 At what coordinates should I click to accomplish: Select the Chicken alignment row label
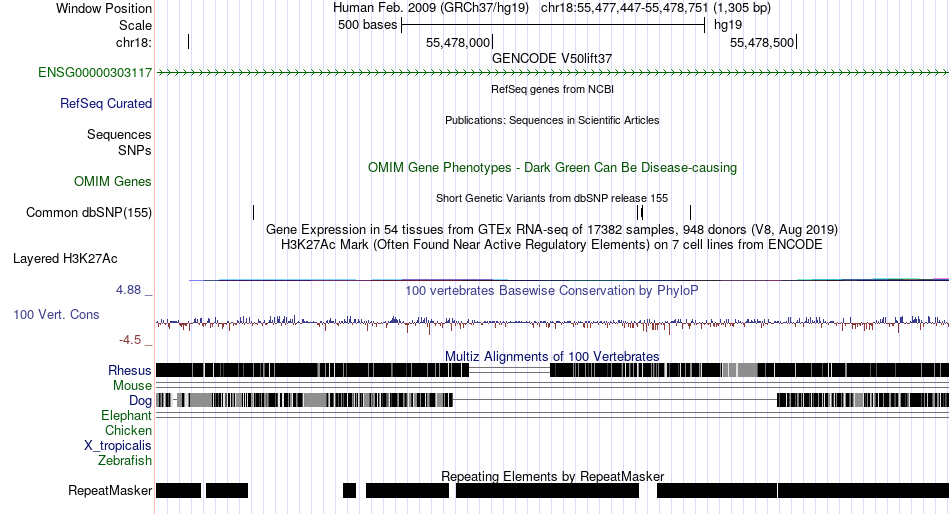click(128, 431)
